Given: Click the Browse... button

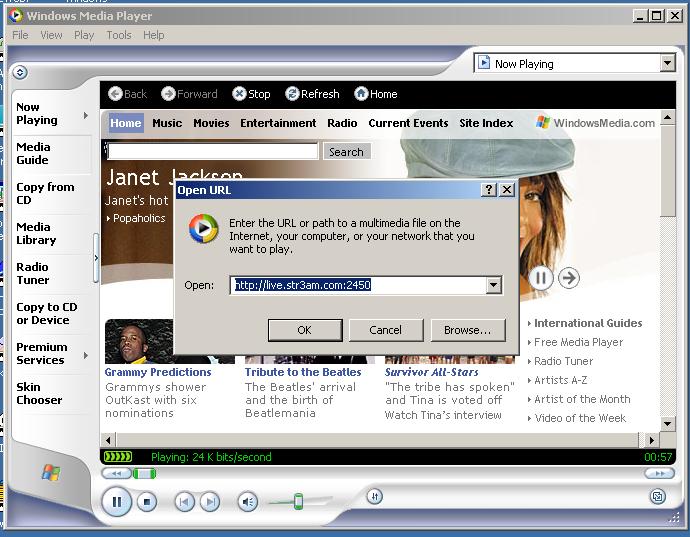Looking at the screenshot, I should pos(468,330).
